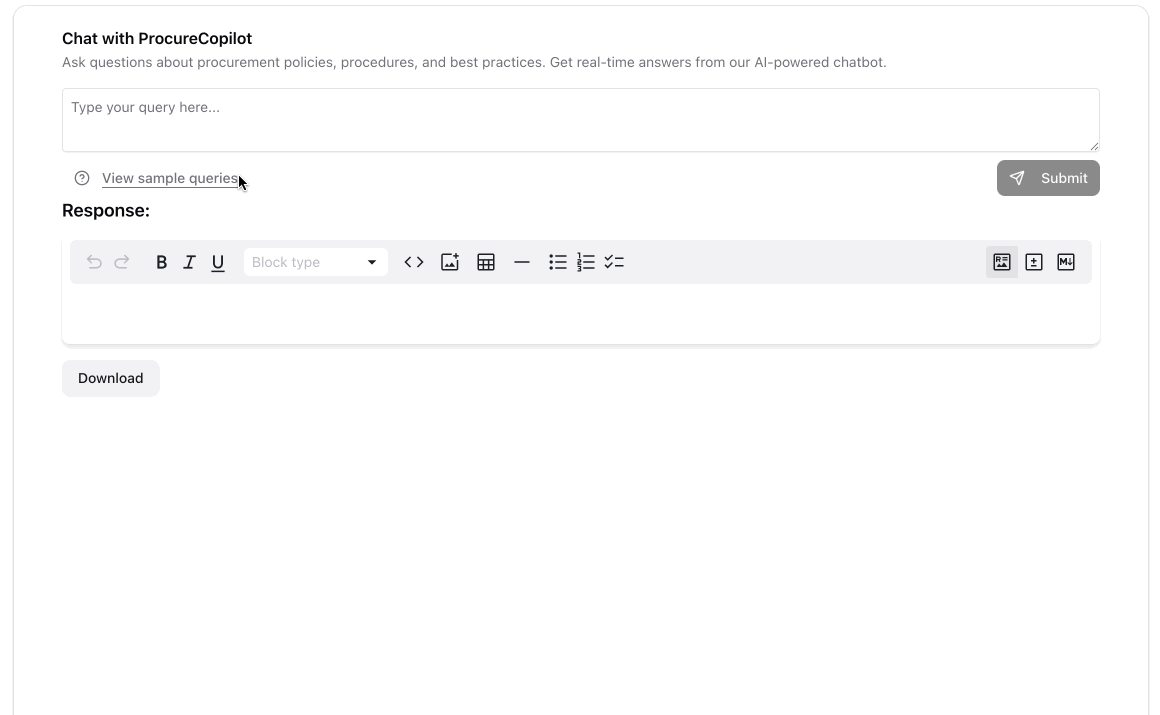Screen dimensions: 1160x715
Task: Start a bulleted list
Action: pos(558,262)
